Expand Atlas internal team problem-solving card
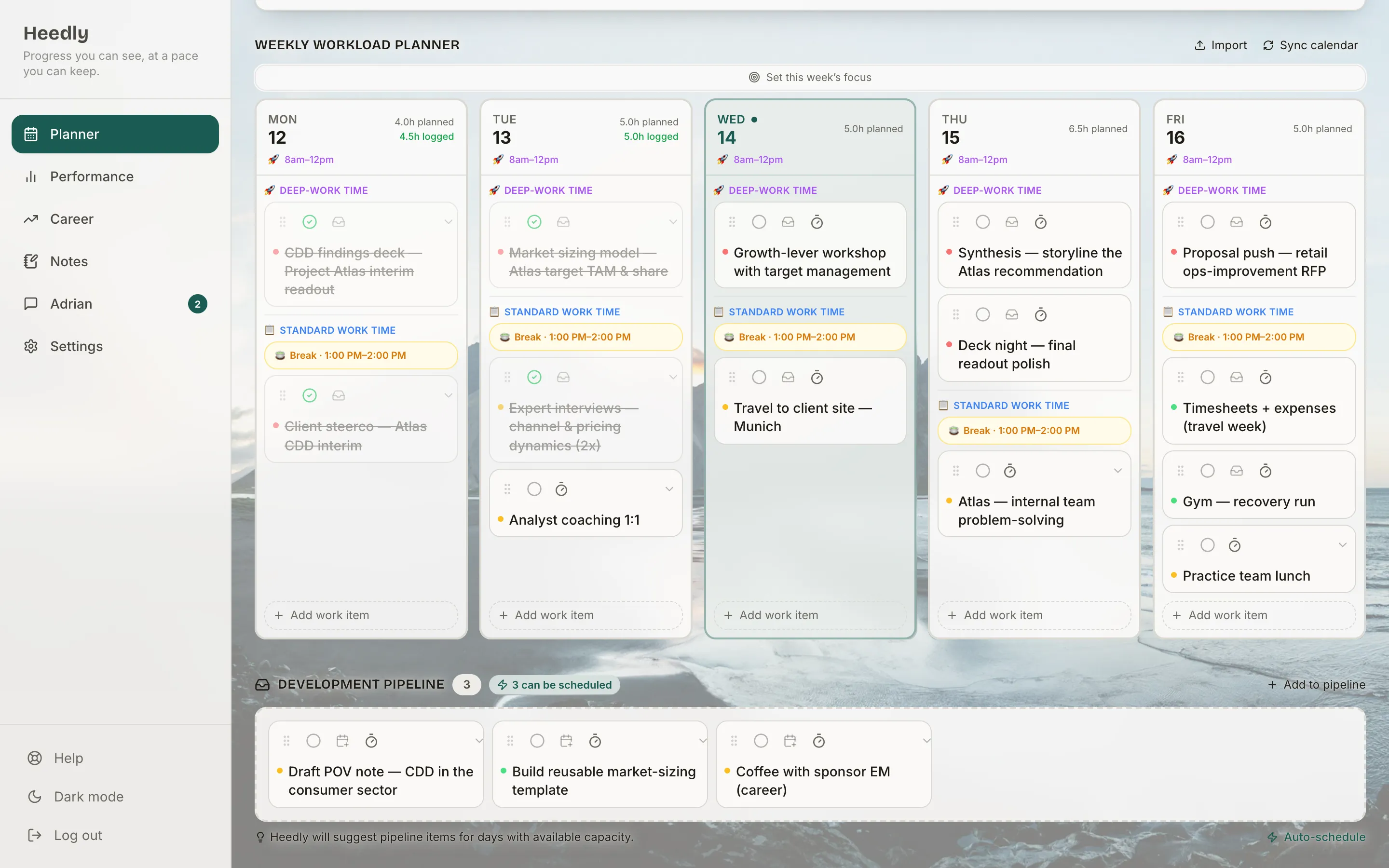Viewport: 1389px width, 868px height. click(x=1117, y=471)
